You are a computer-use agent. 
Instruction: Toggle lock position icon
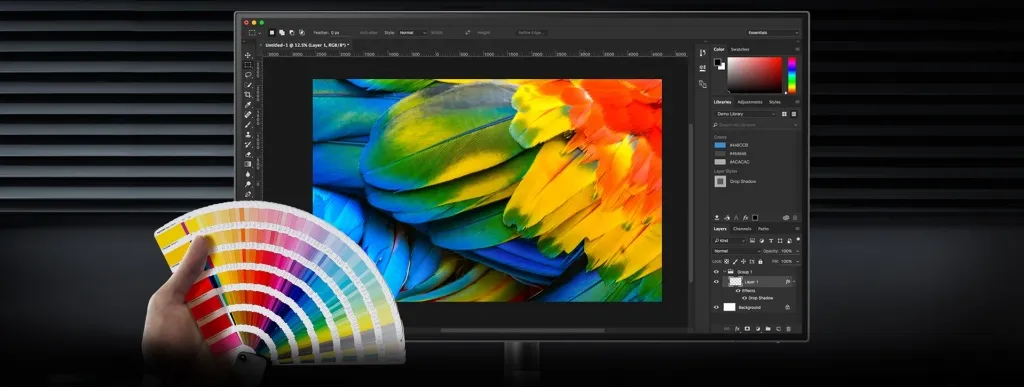pyautogui.click(x=743, y=262)
